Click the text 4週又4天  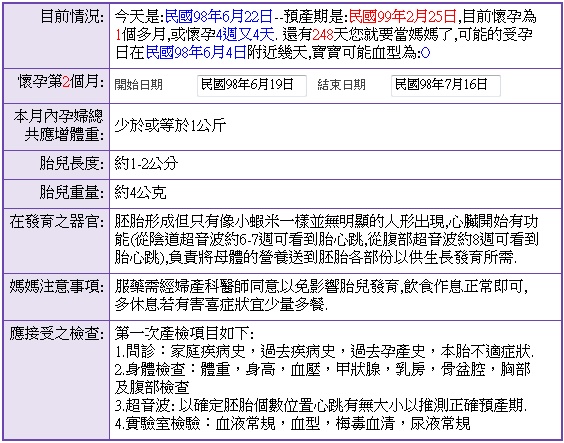click(245, 35)
